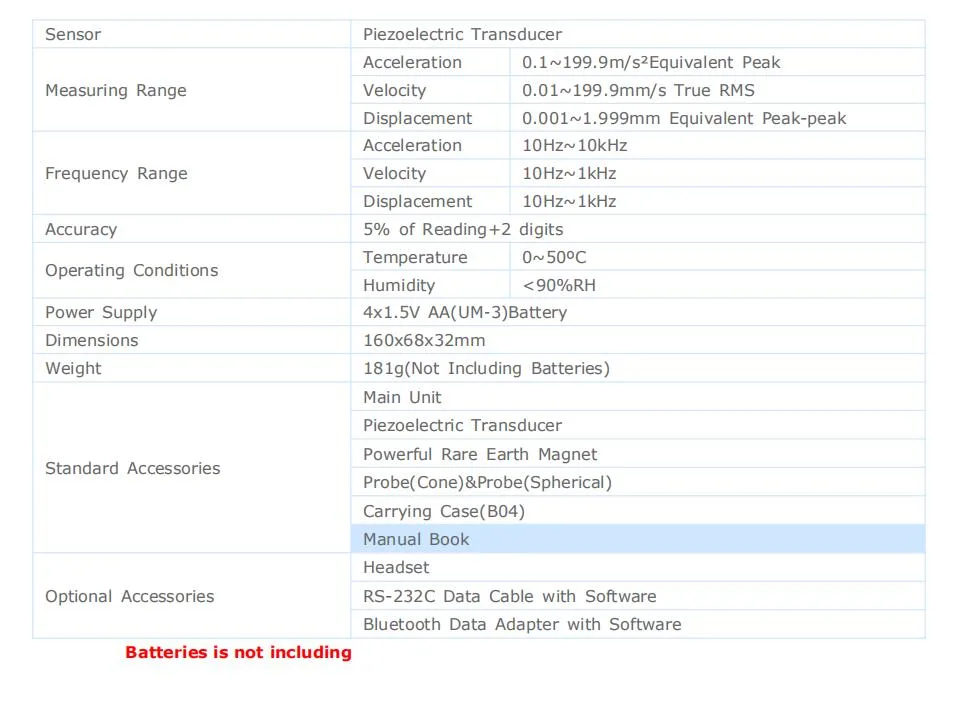Click the 181g weight value cell
This screenshot has width=963, height=705.
637,368
